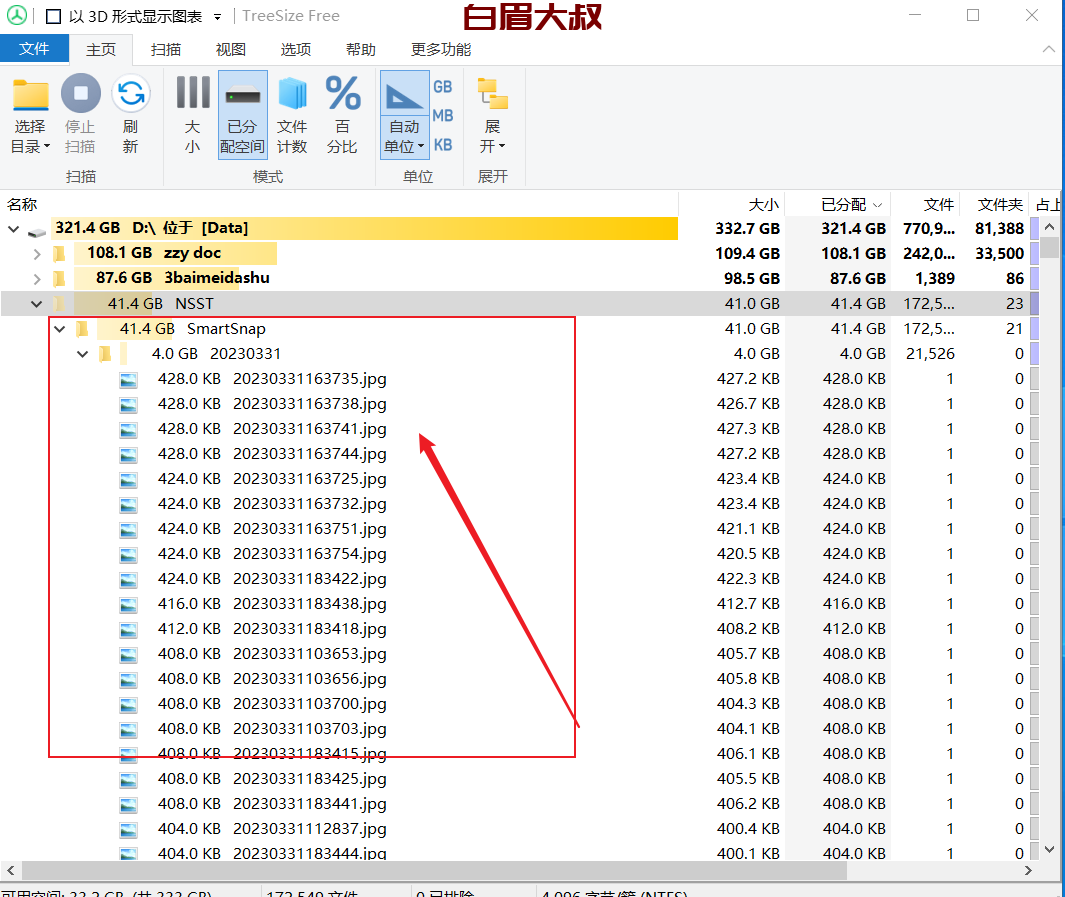Toggle the 3D chart display checkbox
The width and height of the screenshot is (1065, 897).
(x=54, y=16)
